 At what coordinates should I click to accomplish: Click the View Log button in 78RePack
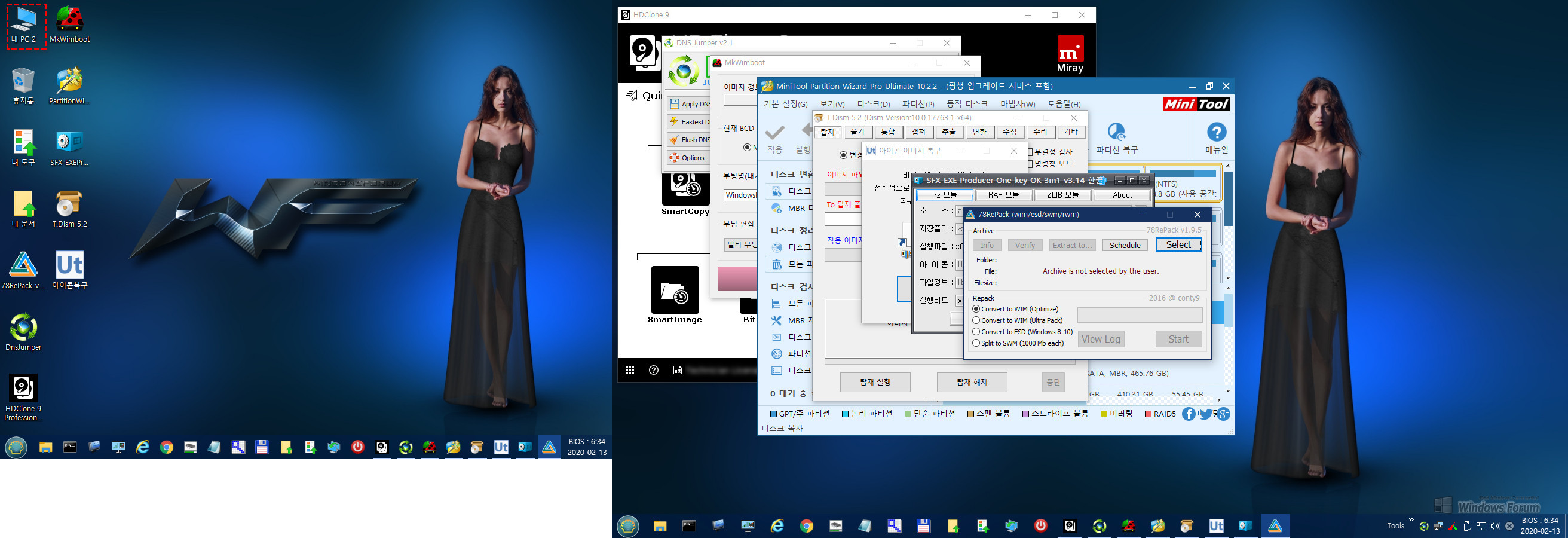tap(1101, 339)
